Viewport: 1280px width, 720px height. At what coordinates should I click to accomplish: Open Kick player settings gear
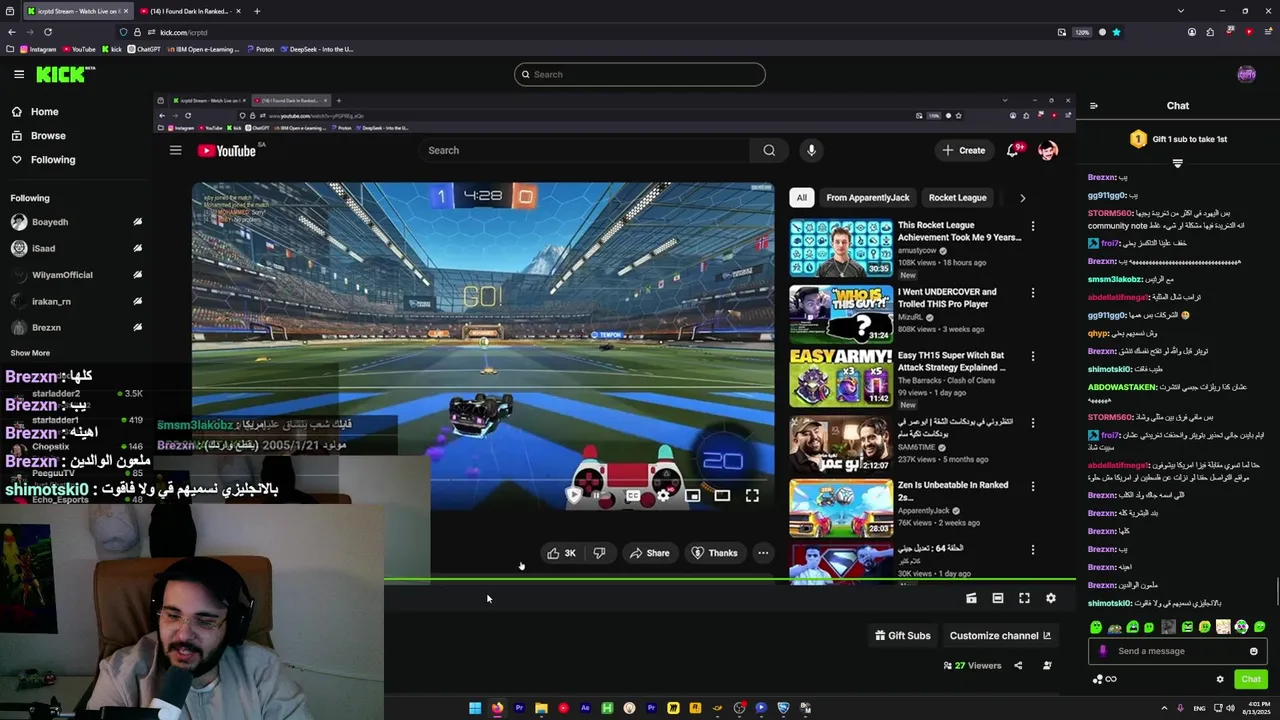pos(1051,598)
